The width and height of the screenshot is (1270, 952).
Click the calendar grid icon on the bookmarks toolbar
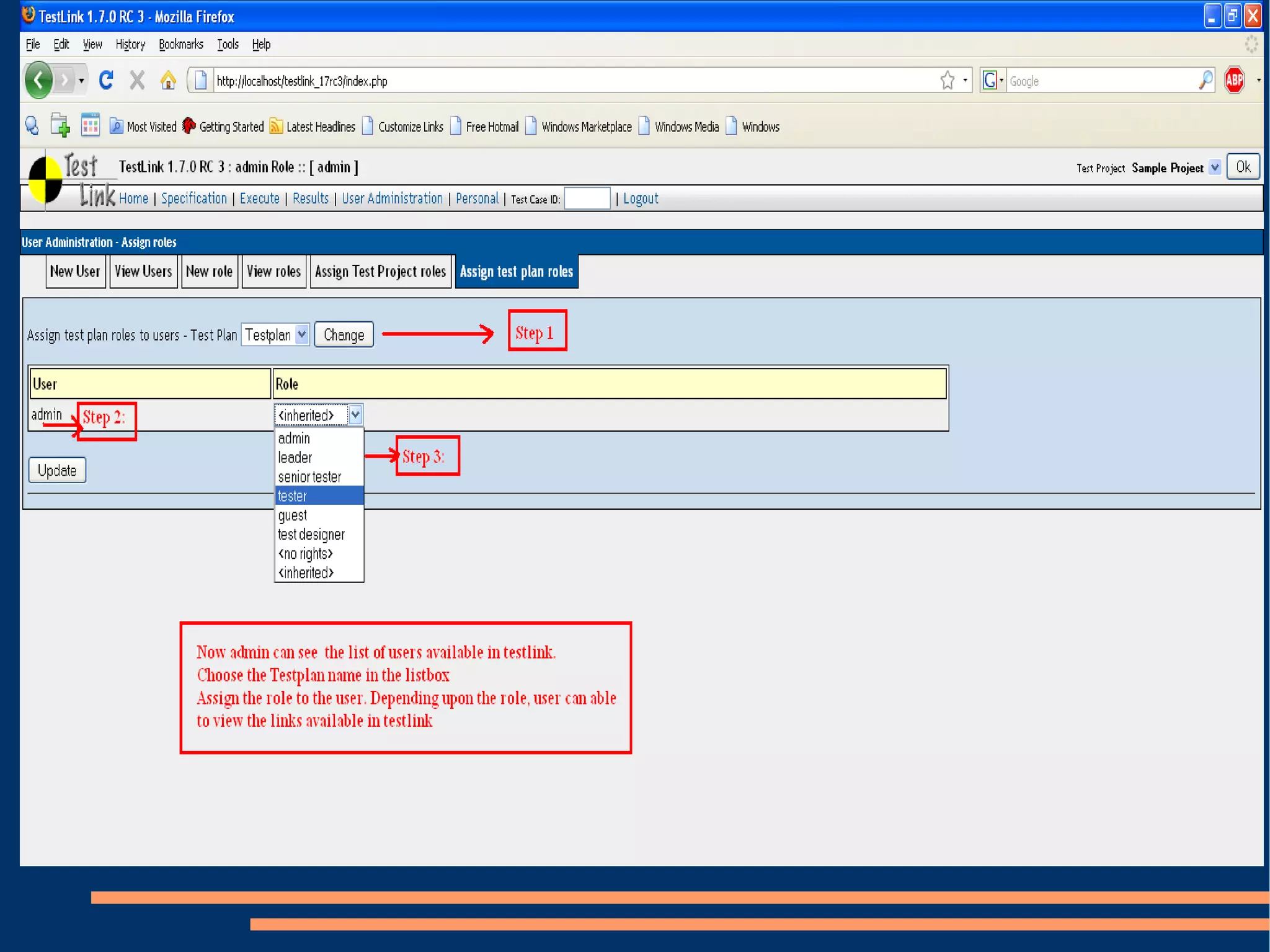tap(91, 125)
